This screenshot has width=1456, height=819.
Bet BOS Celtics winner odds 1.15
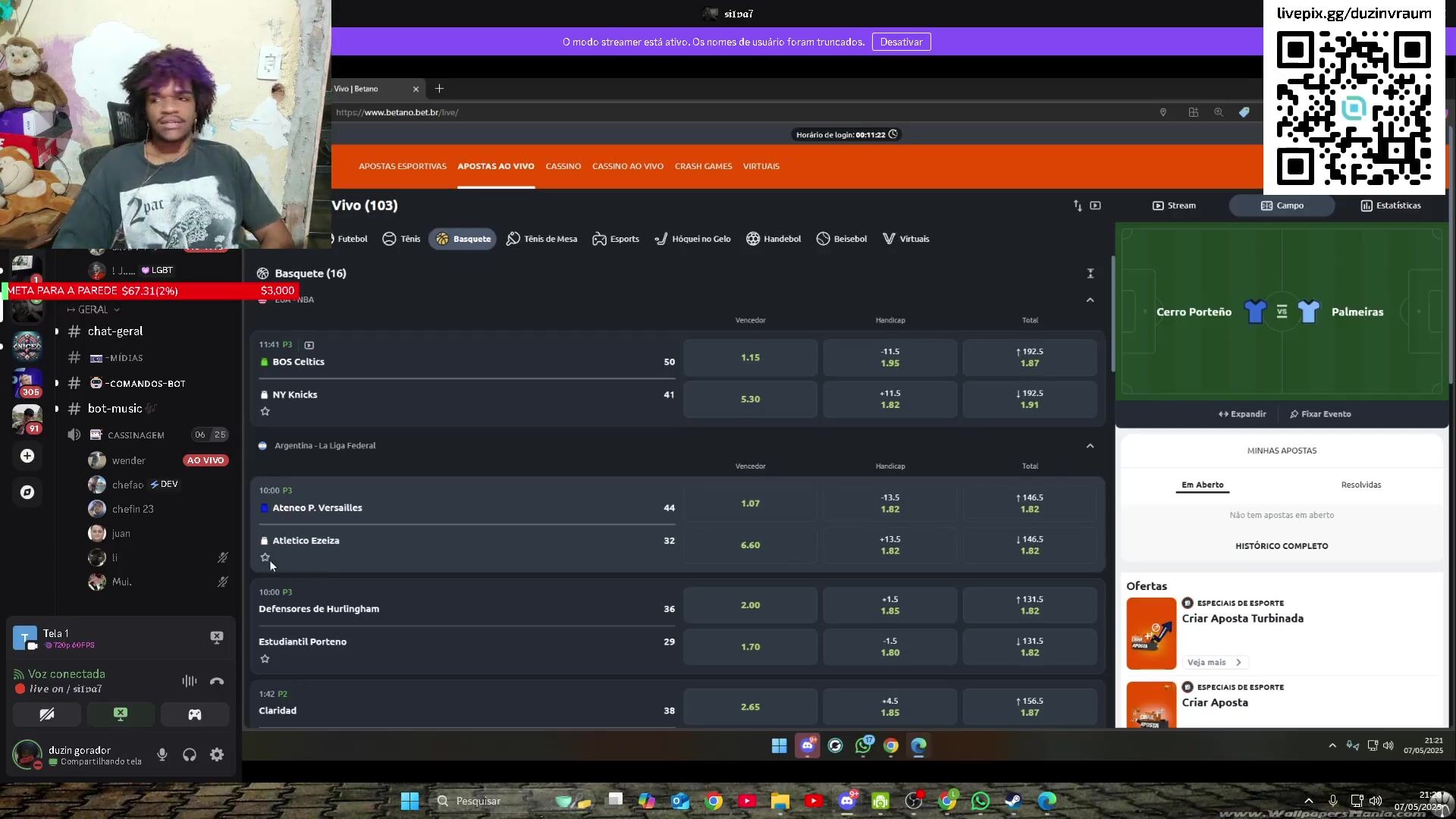pyautogui.click(x=750, y=358)
